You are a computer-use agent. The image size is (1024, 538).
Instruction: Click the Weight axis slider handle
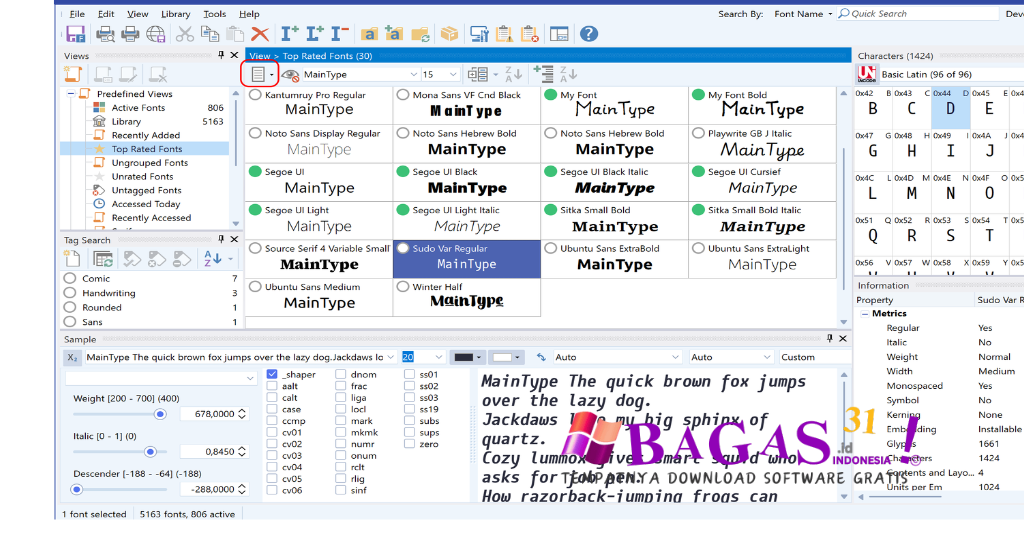pyautogui.click(x=160, y=414)
